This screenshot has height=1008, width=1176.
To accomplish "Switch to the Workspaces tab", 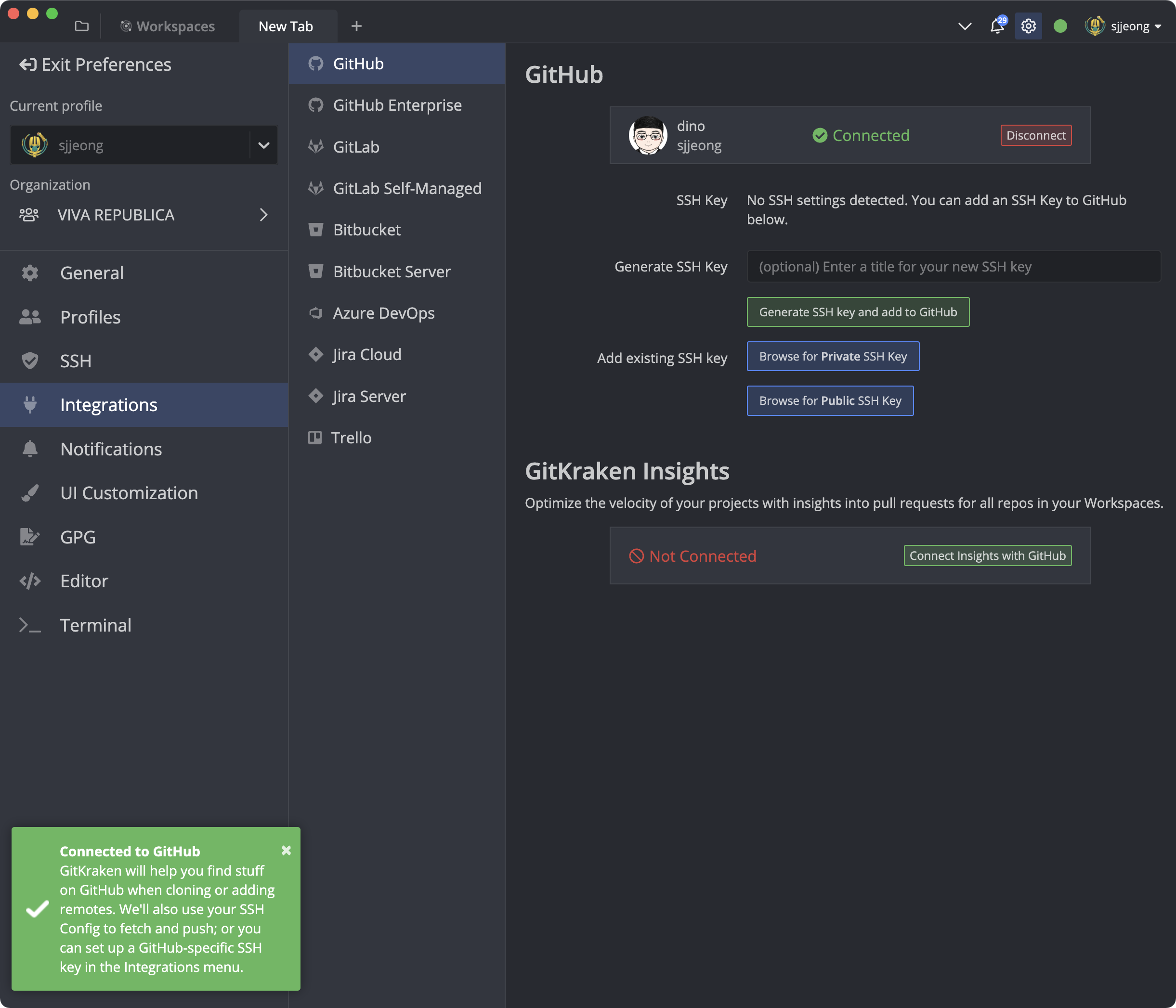I will tap(168, 26).
